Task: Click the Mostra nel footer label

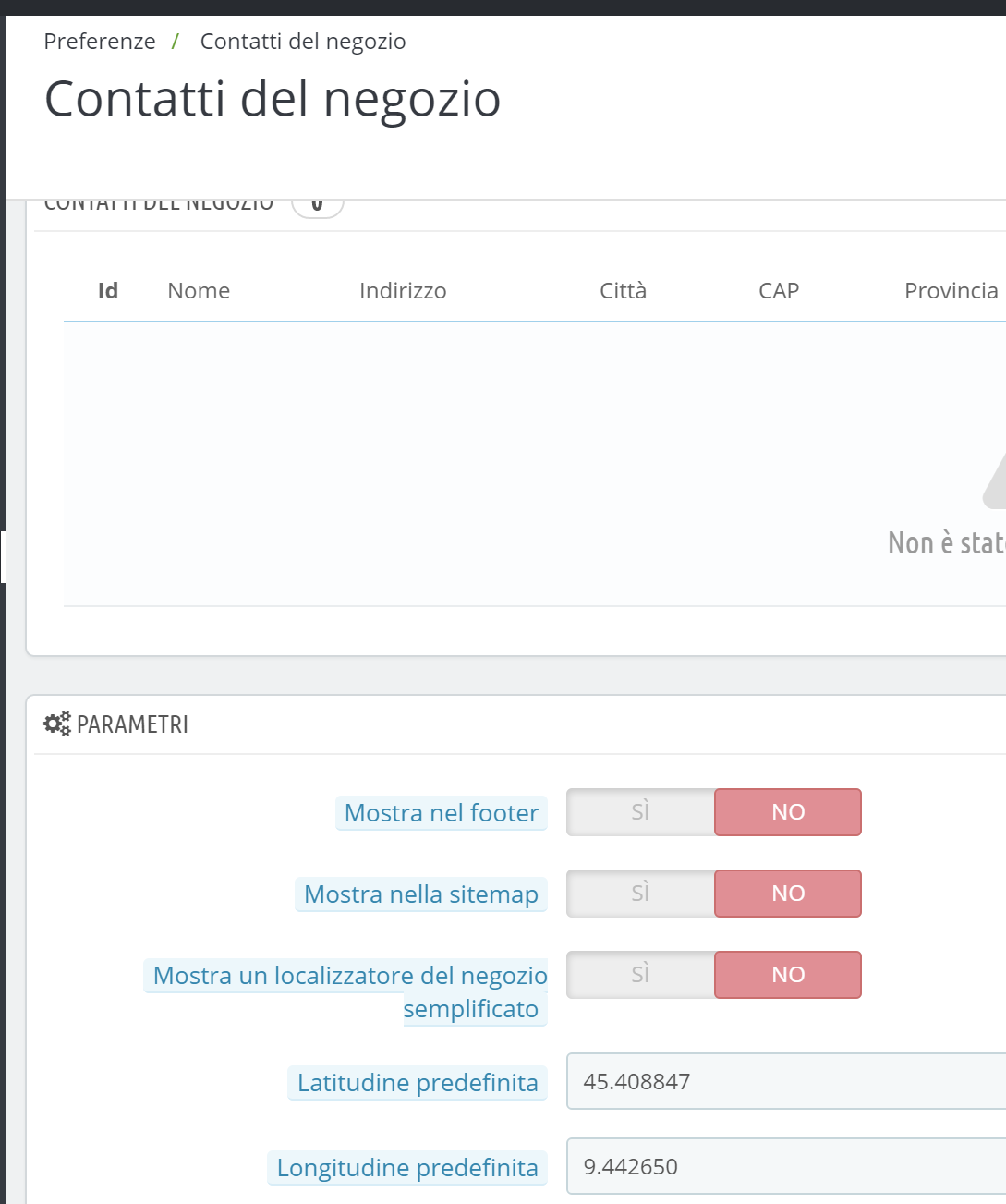Action: pyautogui.click(x=441, y=813)
